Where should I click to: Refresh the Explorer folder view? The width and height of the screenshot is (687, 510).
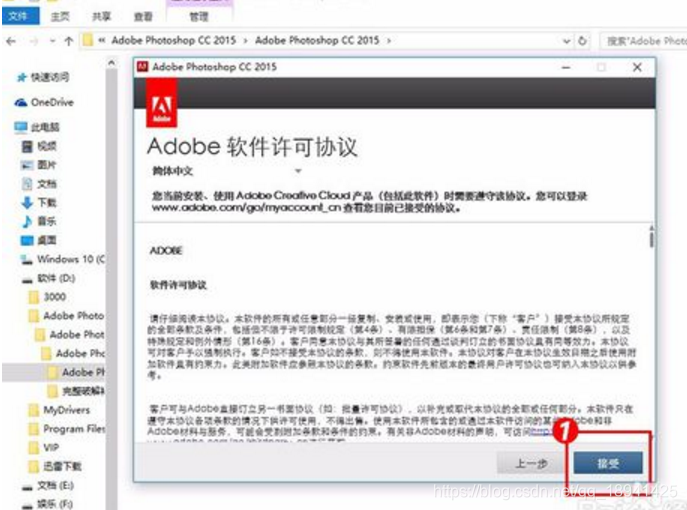pyautogui.click(x=582, y=41)
